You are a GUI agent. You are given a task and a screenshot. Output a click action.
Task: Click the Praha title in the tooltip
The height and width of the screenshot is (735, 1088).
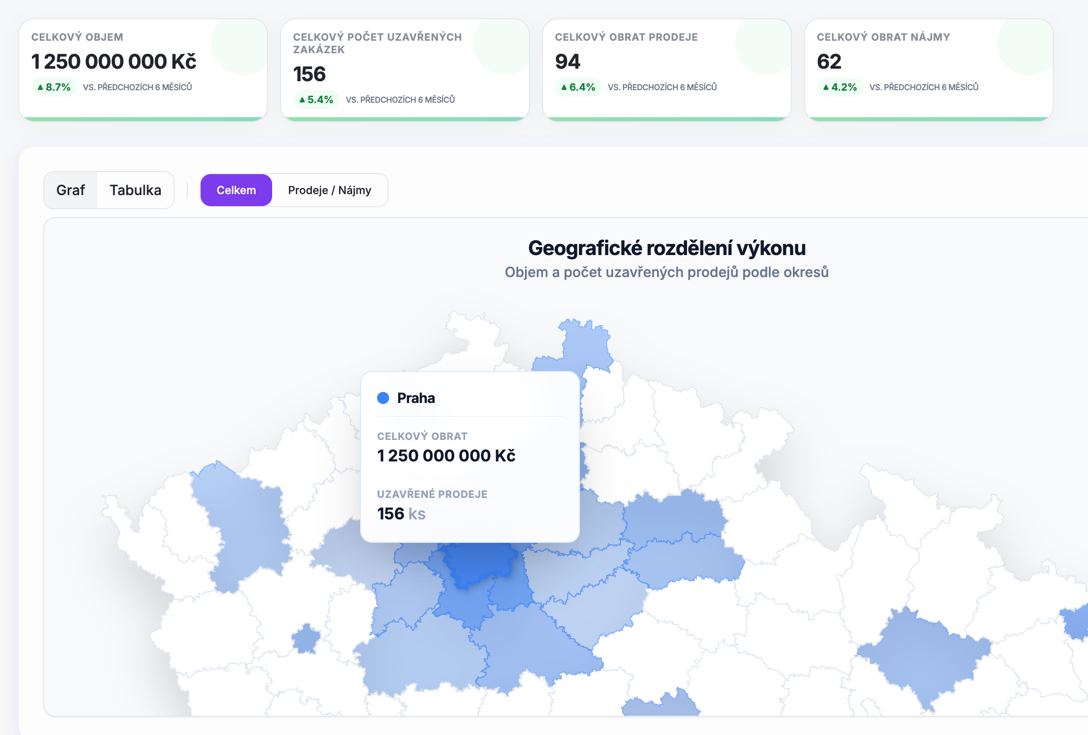416,397
